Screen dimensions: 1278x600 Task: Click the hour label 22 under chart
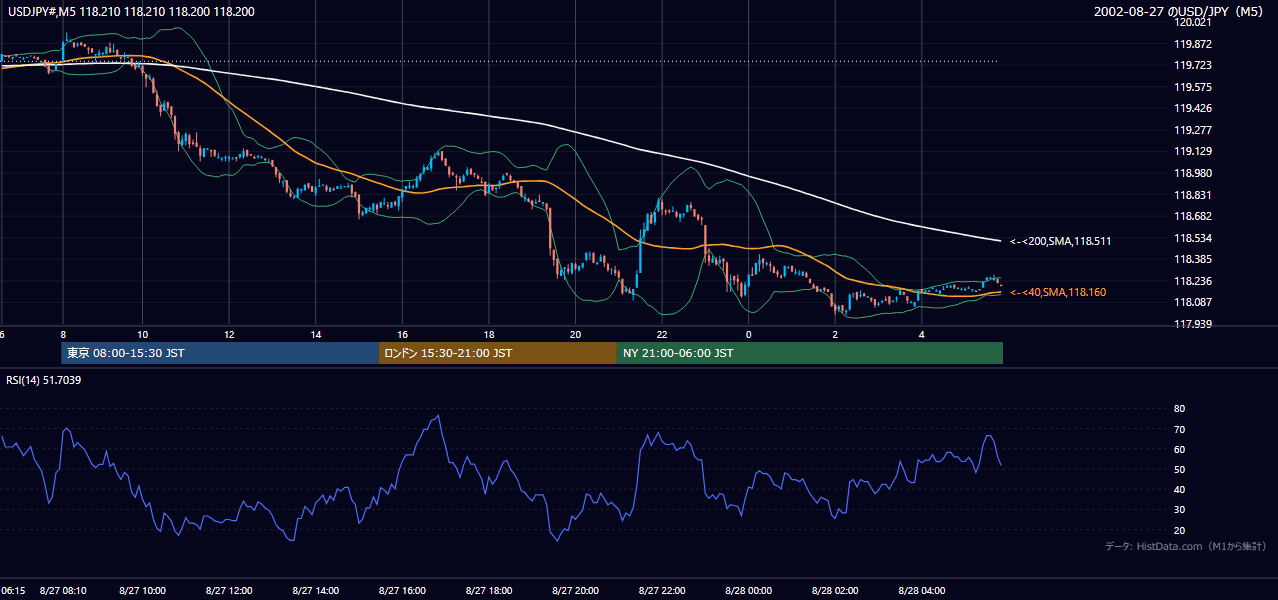pyautogui.click(x=661, y=335)
